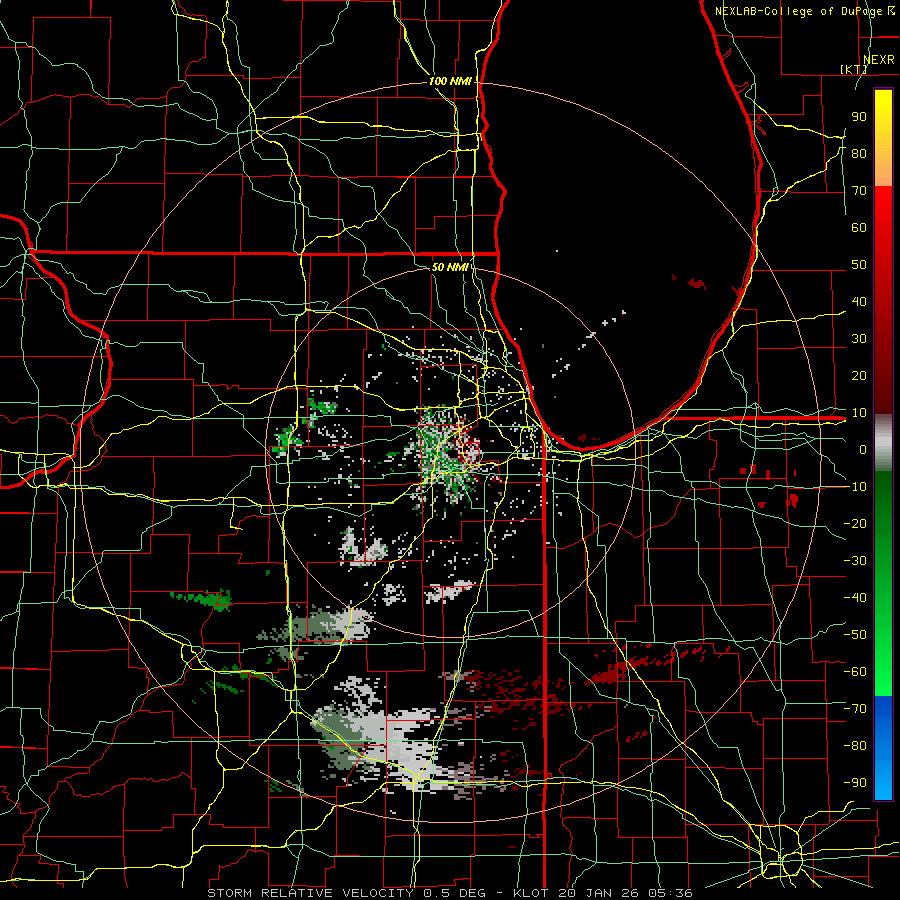Click the 60 value on velocity scale
Viewport: 900px width, 900px height.
coord(859,228)
